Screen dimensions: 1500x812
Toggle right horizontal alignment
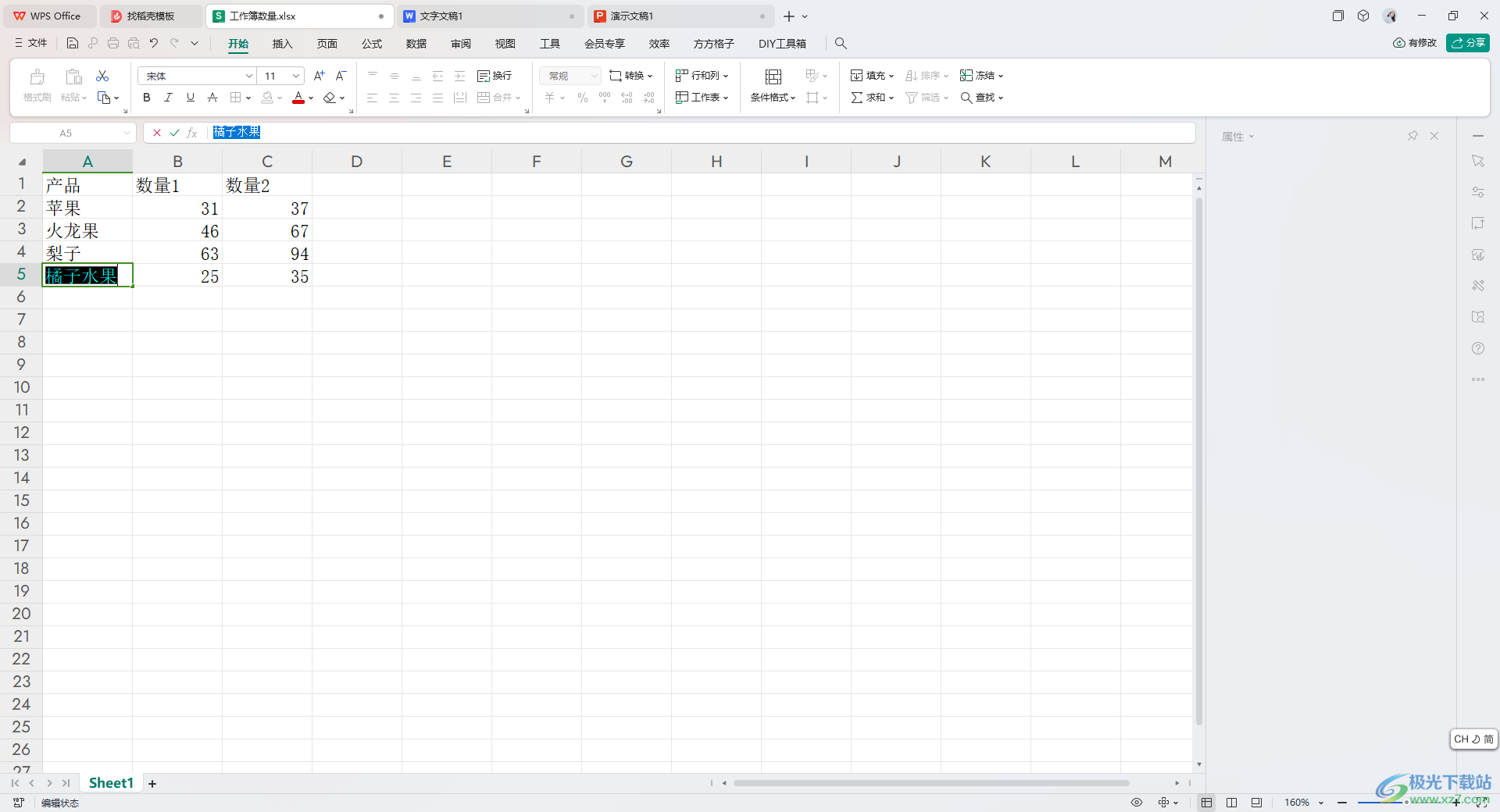click(x=416, y=98)
